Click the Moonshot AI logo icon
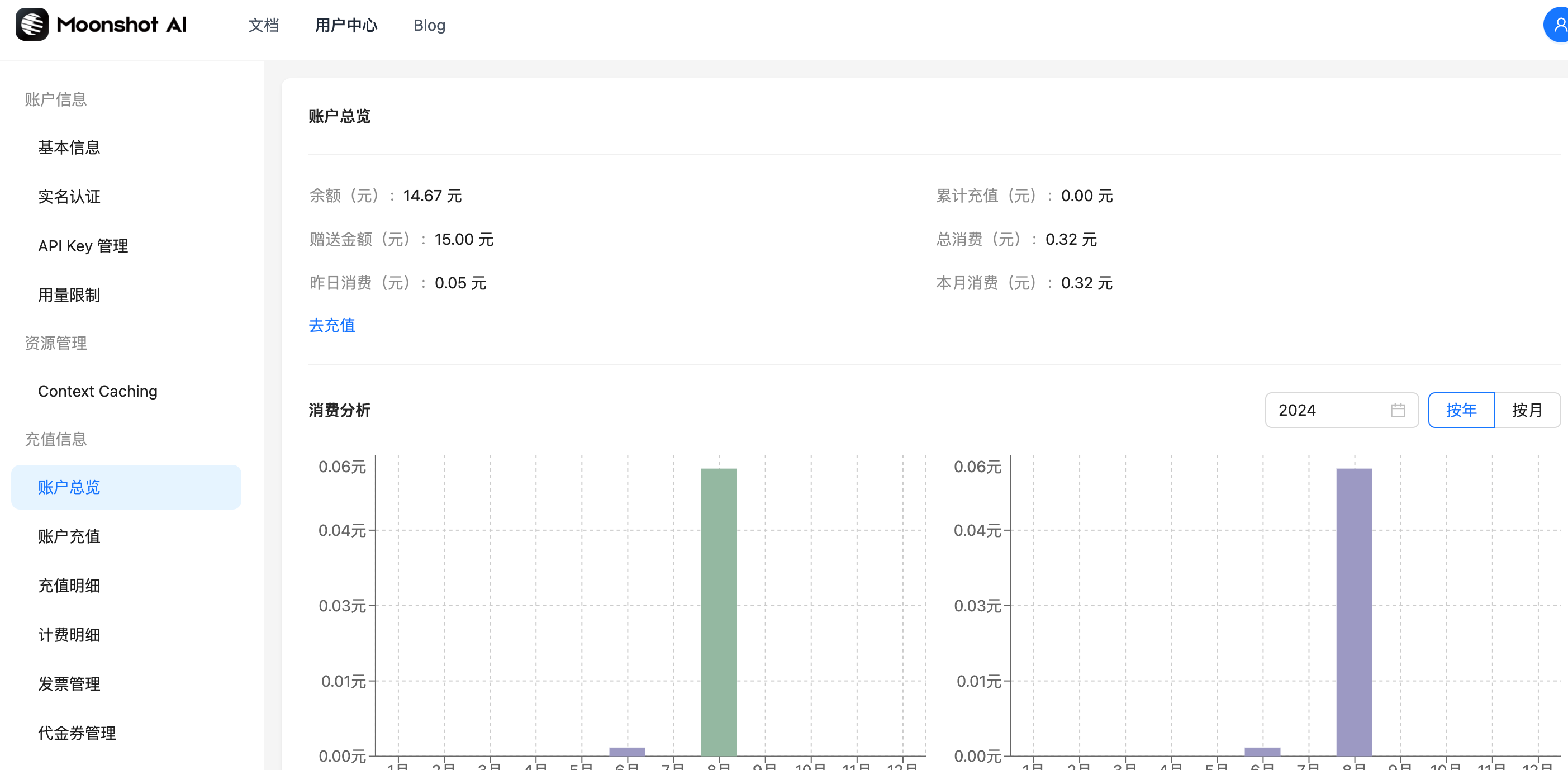The image size is (1568, 770). coord(32,25)
